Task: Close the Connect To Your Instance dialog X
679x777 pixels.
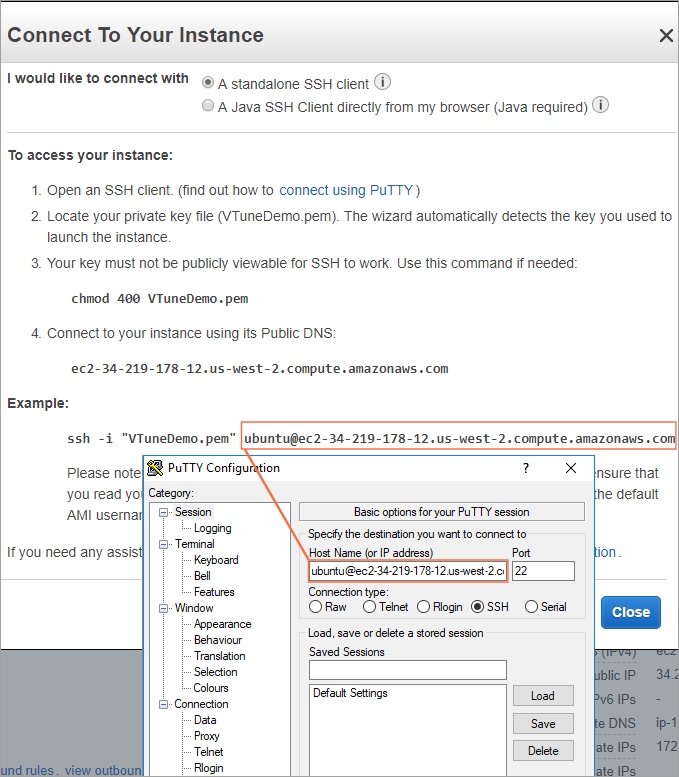Action: click(666, 35)
